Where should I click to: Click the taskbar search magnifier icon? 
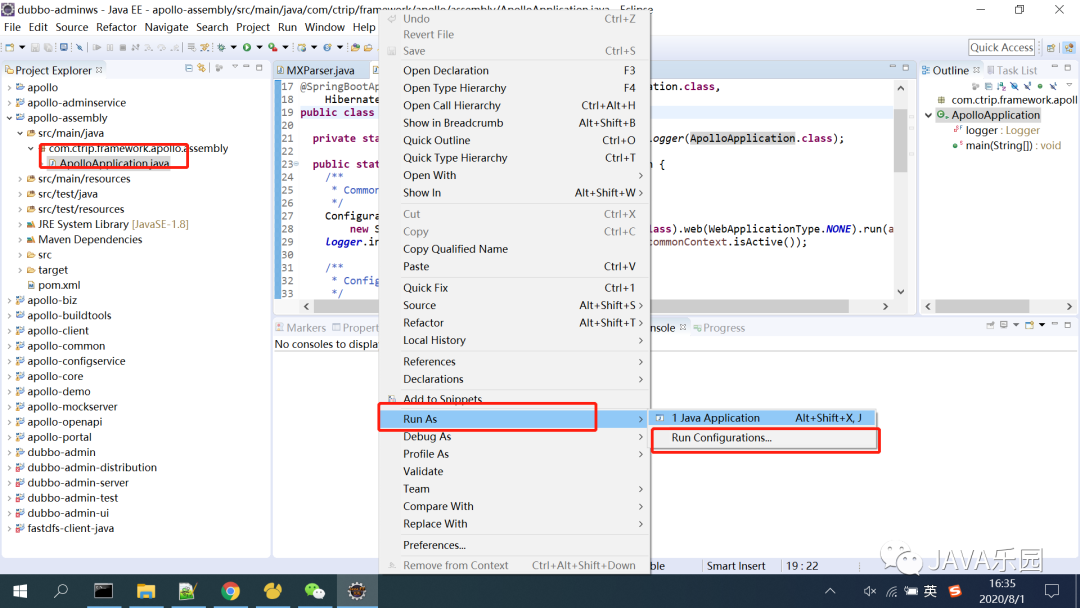61,591
